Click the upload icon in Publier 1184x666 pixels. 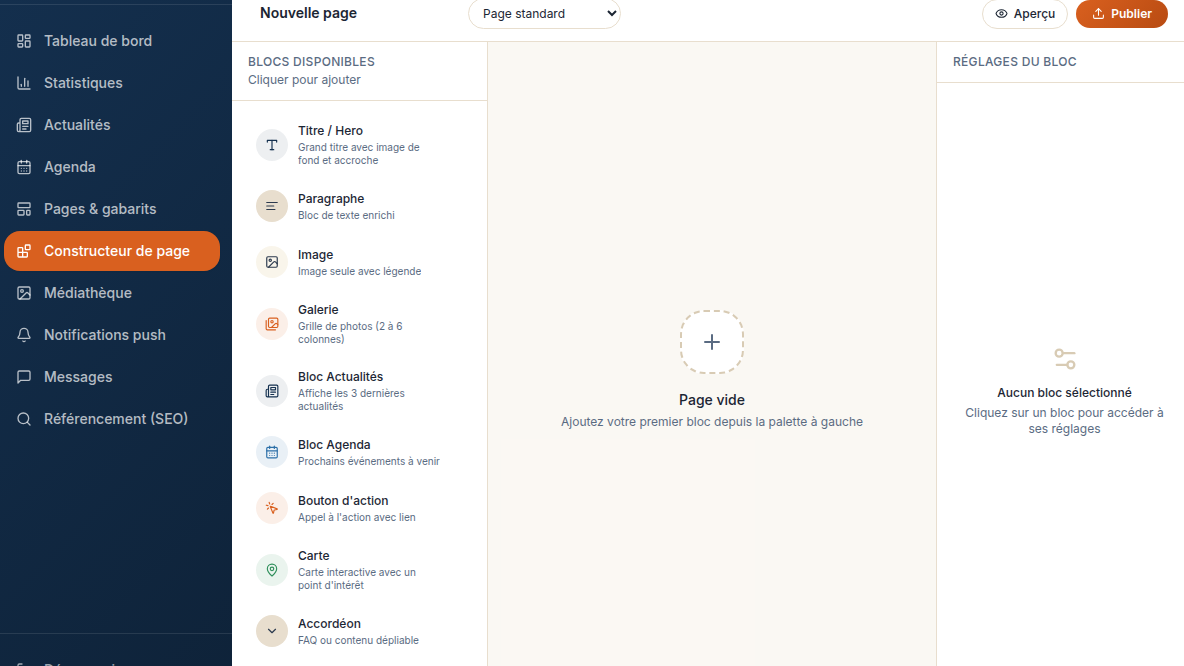1099,14
